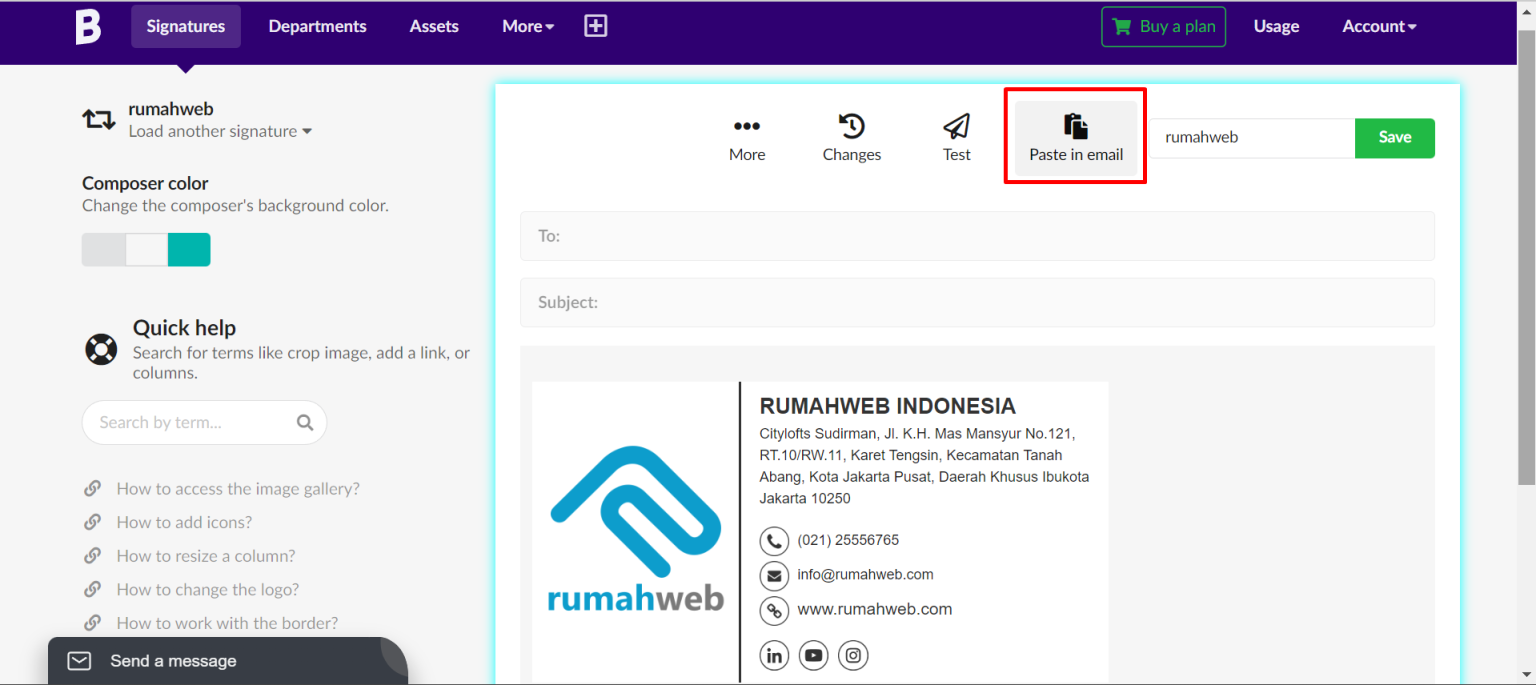The width and height of the screenshot is (1536, 685).
Task: Open the Signatures tab
Action: [186, 26]
